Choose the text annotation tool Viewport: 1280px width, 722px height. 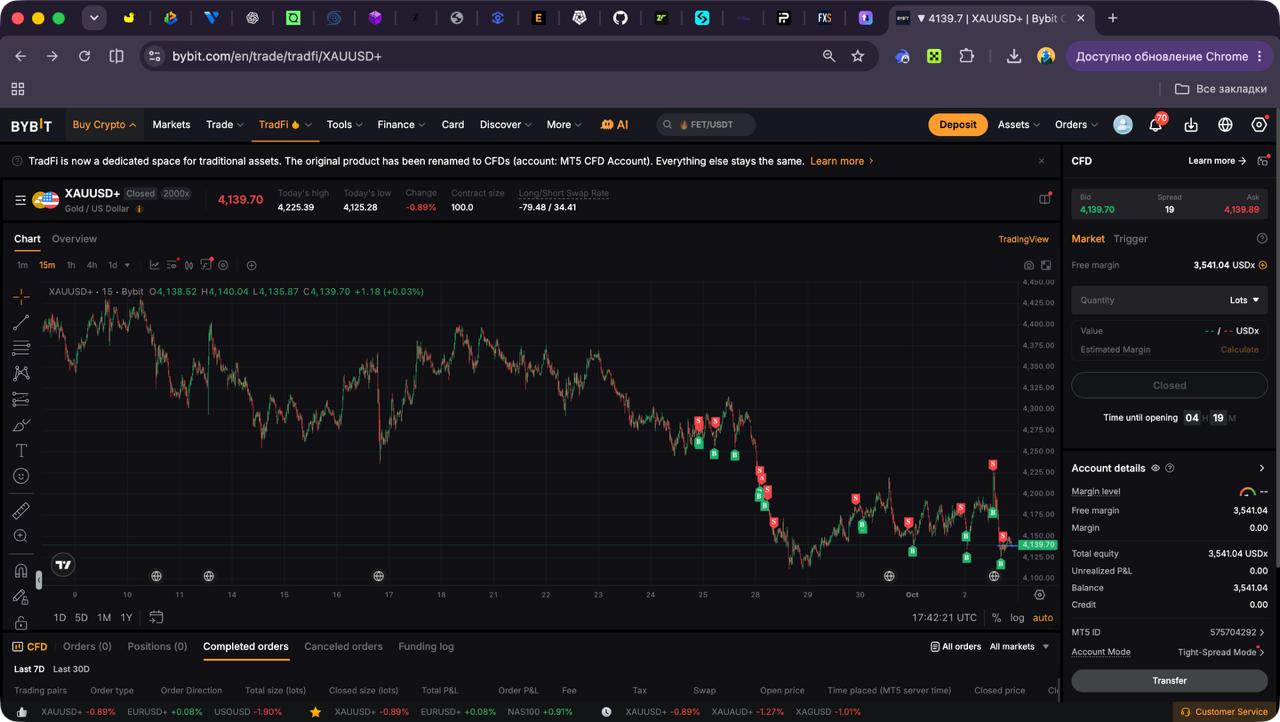point(21,451)
